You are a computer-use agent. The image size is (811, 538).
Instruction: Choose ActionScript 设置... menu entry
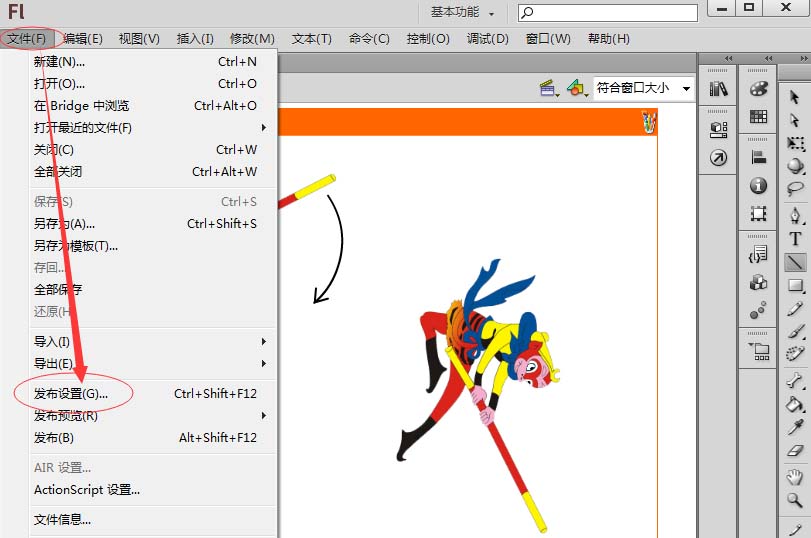pyautogui.click(x=154, y=490)
